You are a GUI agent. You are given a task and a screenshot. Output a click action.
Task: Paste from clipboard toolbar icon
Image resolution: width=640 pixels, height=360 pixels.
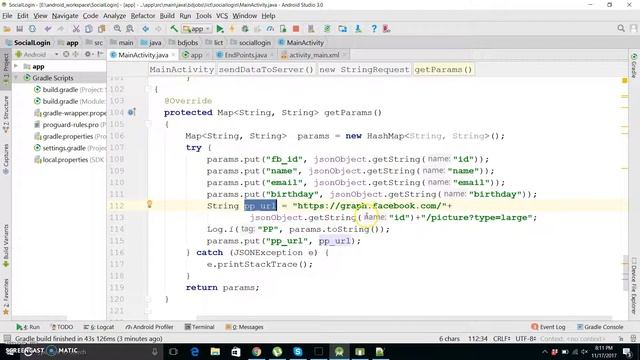[x=101, y=29]
